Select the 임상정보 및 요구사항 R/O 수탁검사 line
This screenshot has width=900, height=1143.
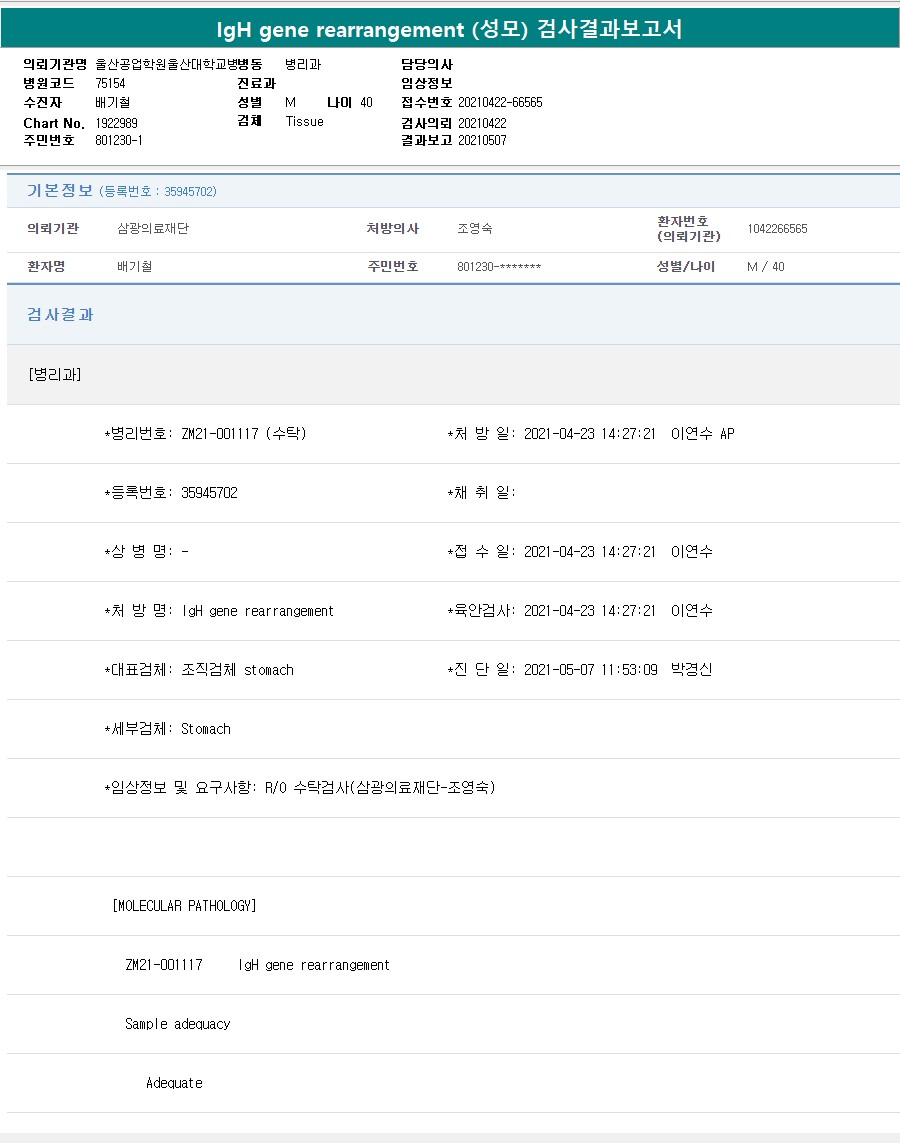point(300,788)
